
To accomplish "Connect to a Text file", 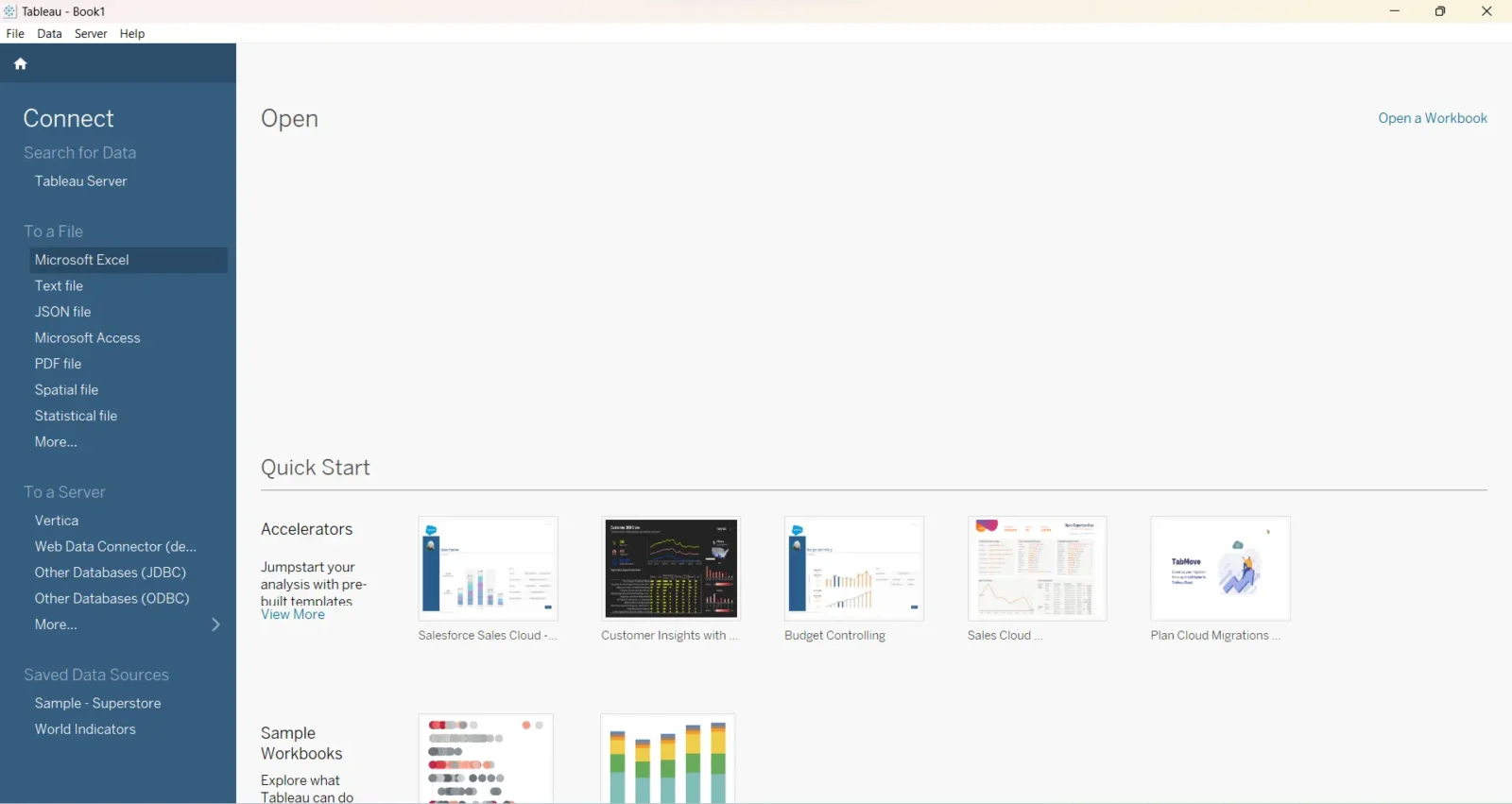I will [60, 285].
